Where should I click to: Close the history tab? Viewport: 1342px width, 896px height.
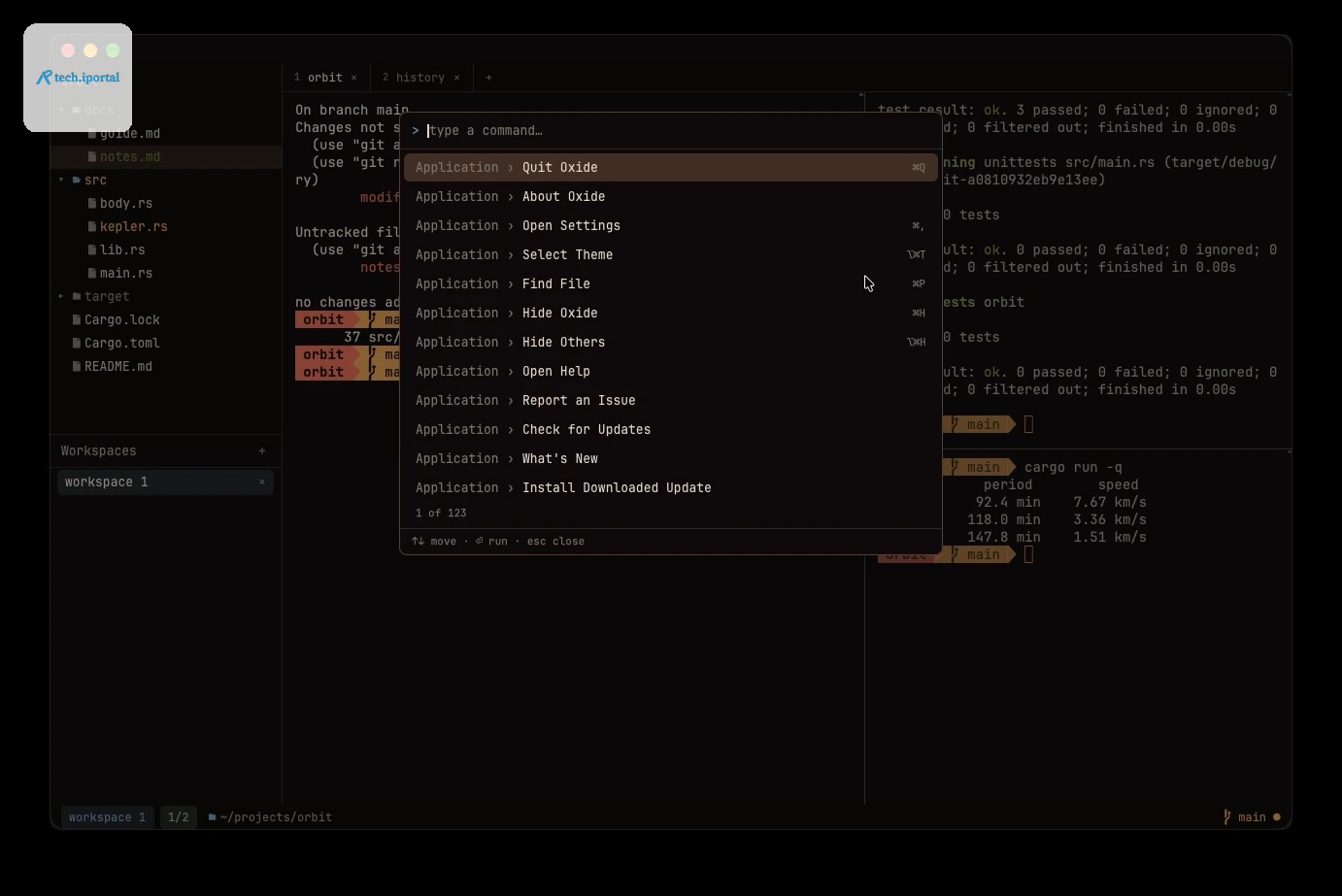click(x=456, y=78)
